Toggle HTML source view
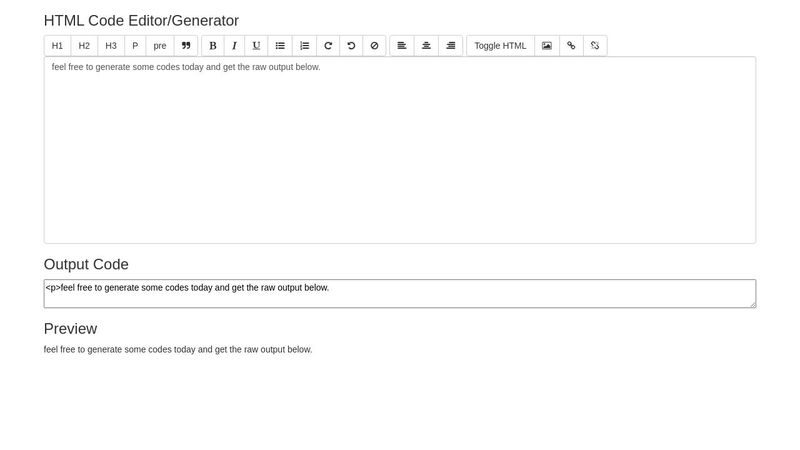Screen dimensions: 800x450 click(x=500, y=46)
